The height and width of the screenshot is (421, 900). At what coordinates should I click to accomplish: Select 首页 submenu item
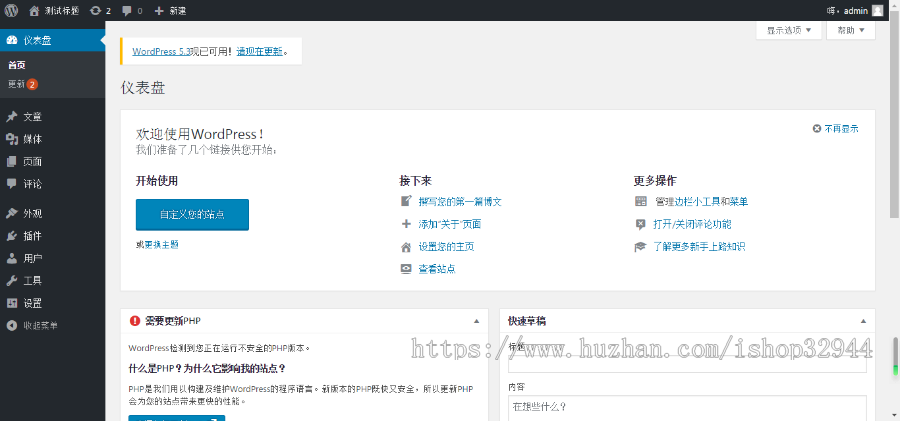17,65
